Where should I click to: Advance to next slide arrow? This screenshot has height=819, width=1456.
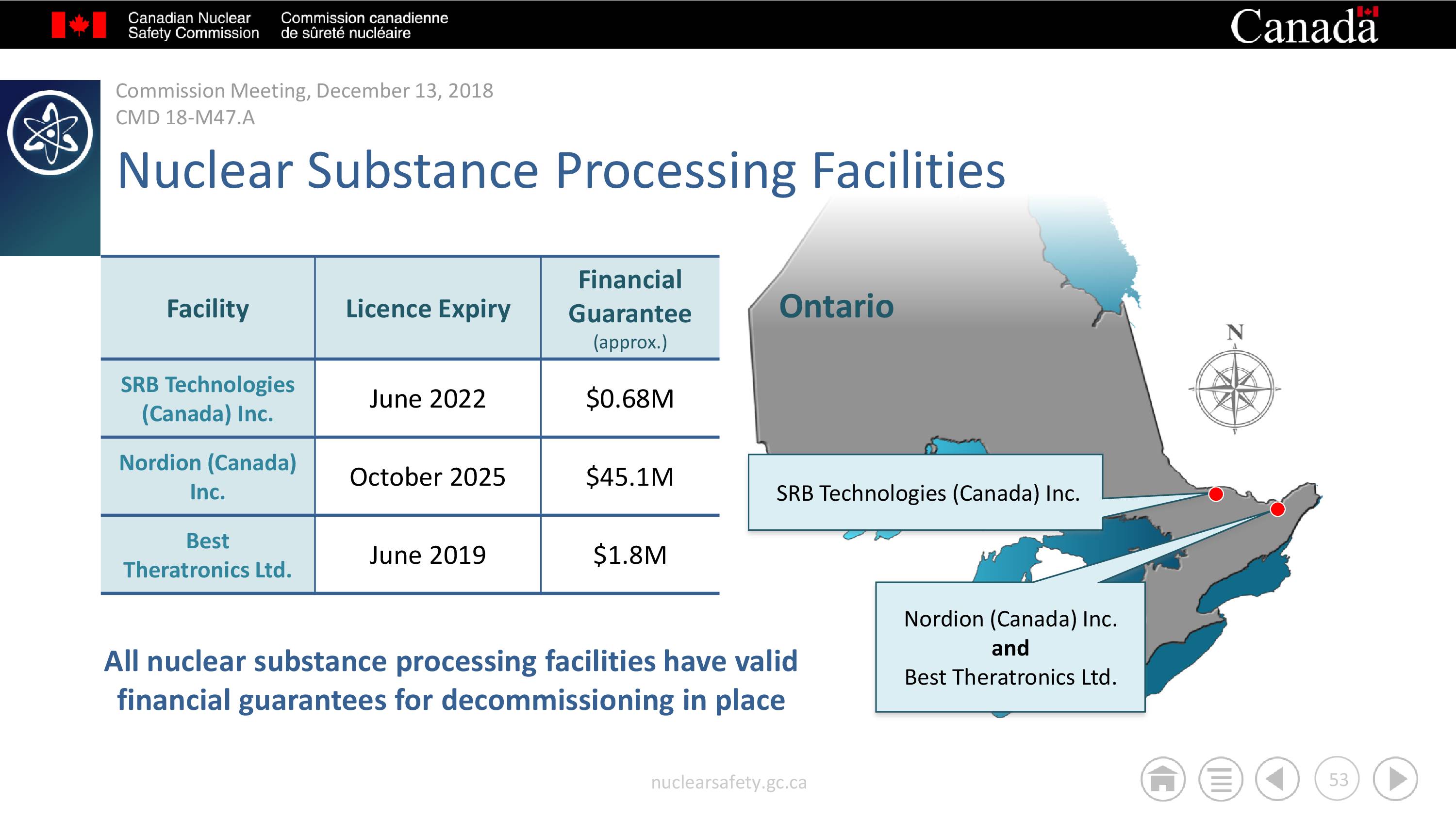1395,779
